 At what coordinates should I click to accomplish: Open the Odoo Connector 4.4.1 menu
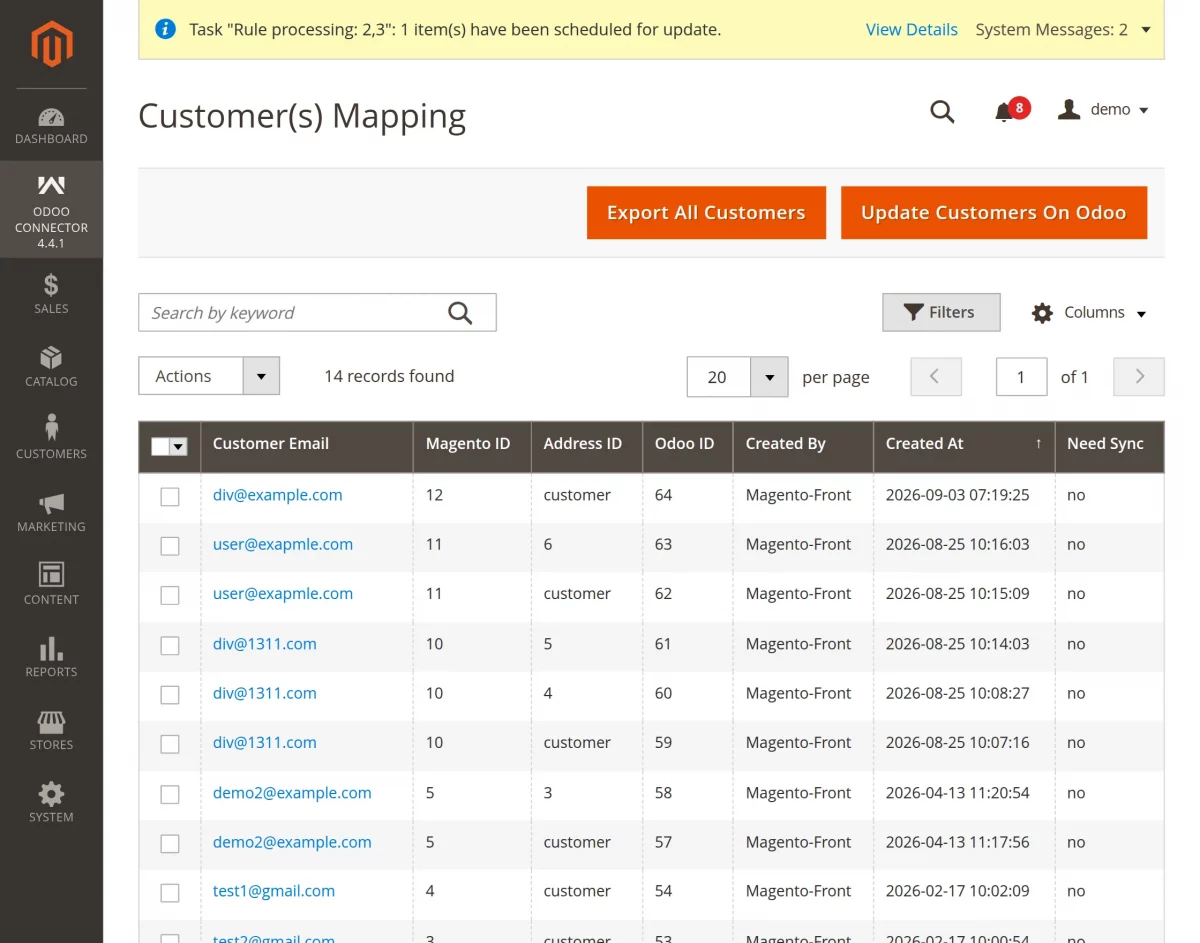[51, 210]
